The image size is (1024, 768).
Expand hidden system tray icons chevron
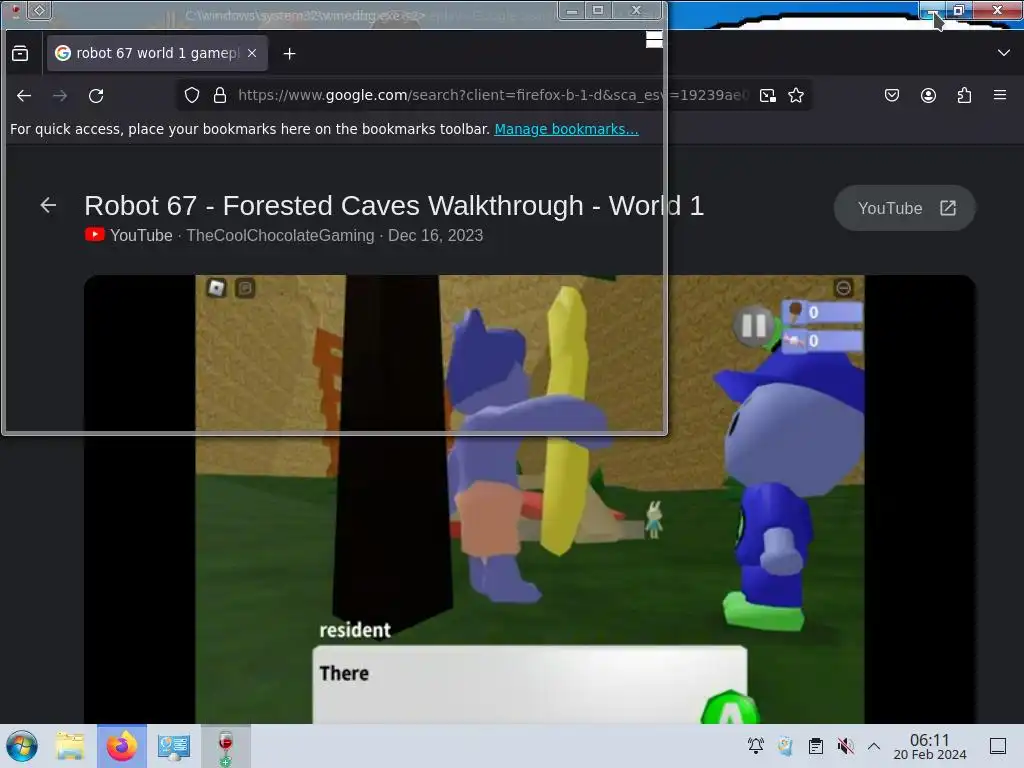874,746
